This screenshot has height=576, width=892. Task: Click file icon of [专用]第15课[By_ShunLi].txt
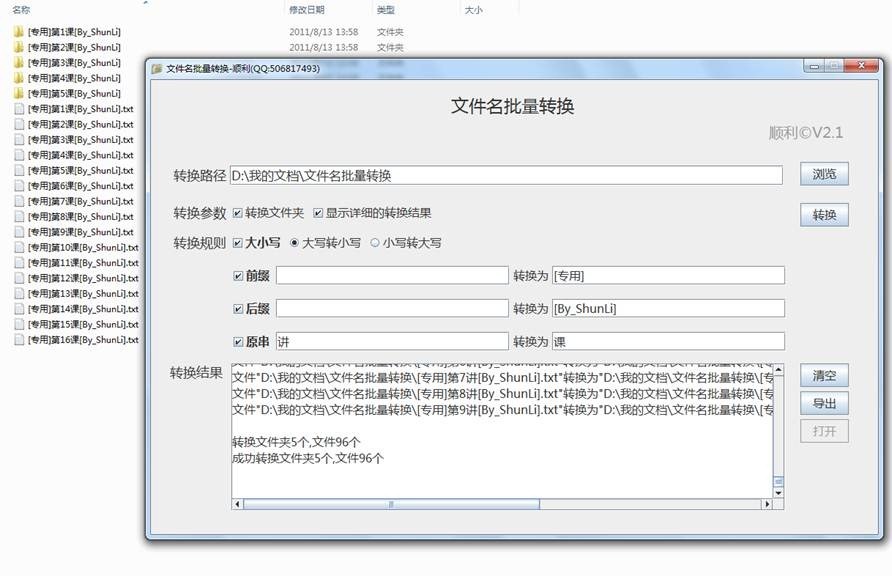pos(19,324)
